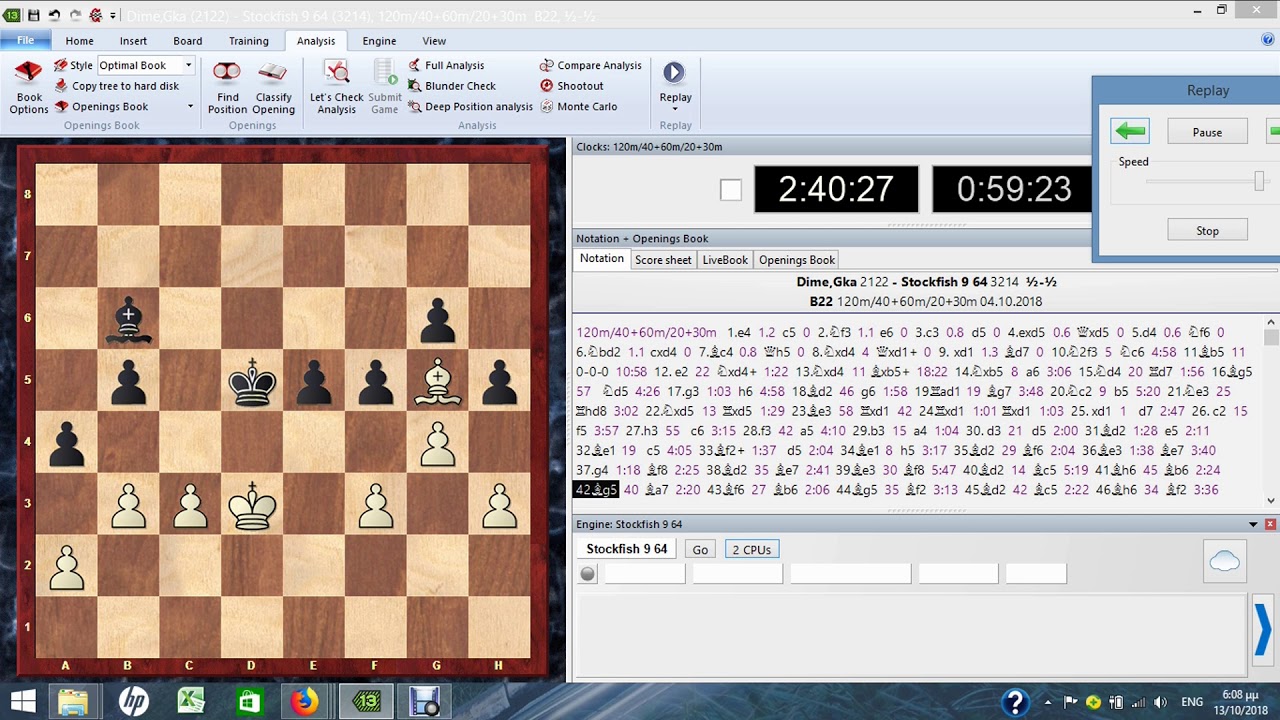Switch to the Board ribbon tab

tap(187, 41)
